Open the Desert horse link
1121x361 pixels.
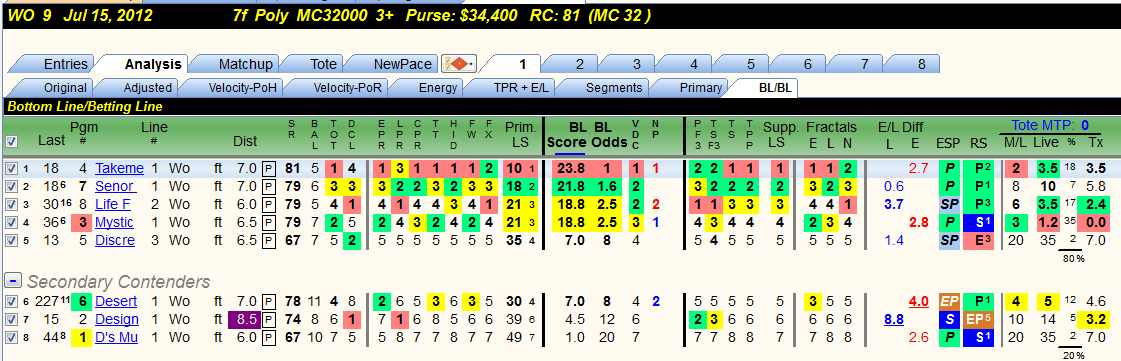(x=116, y=301)
